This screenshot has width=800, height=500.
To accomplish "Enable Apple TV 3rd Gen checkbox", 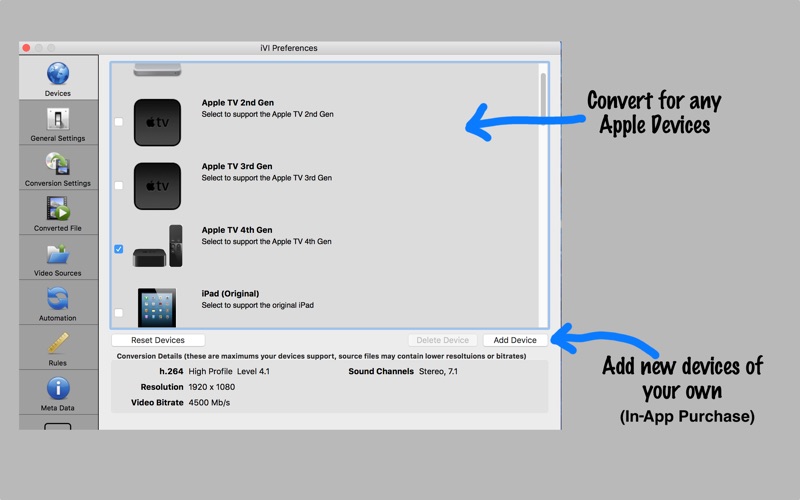I will click(118, 185).
